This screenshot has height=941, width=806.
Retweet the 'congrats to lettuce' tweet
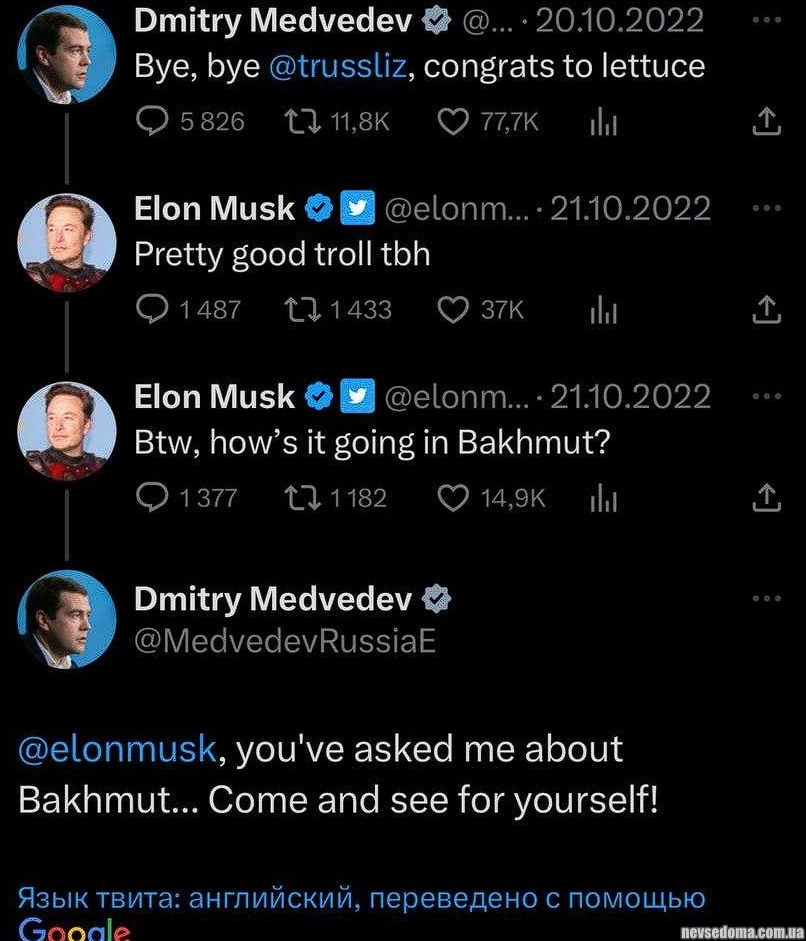click(x=299, y=122)
